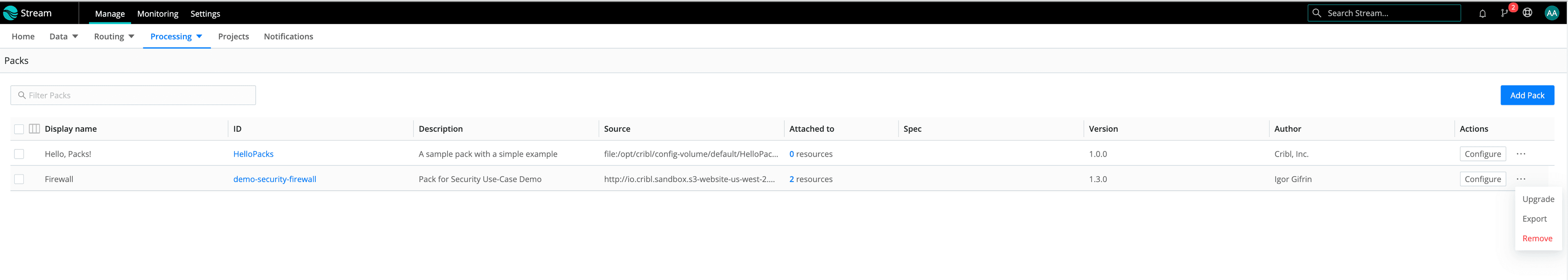Click the Add Pack button

(x=1527, y=96)
